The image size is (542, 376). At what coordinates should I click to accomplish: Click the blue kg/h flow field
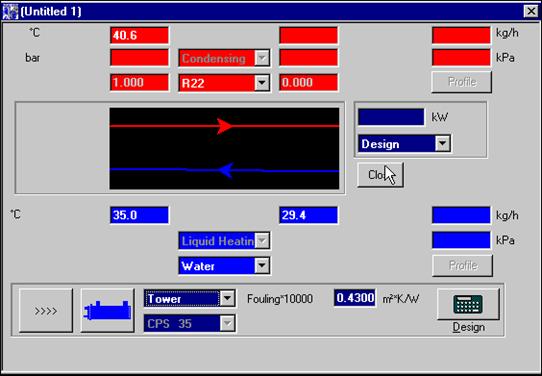coord(461,215)
